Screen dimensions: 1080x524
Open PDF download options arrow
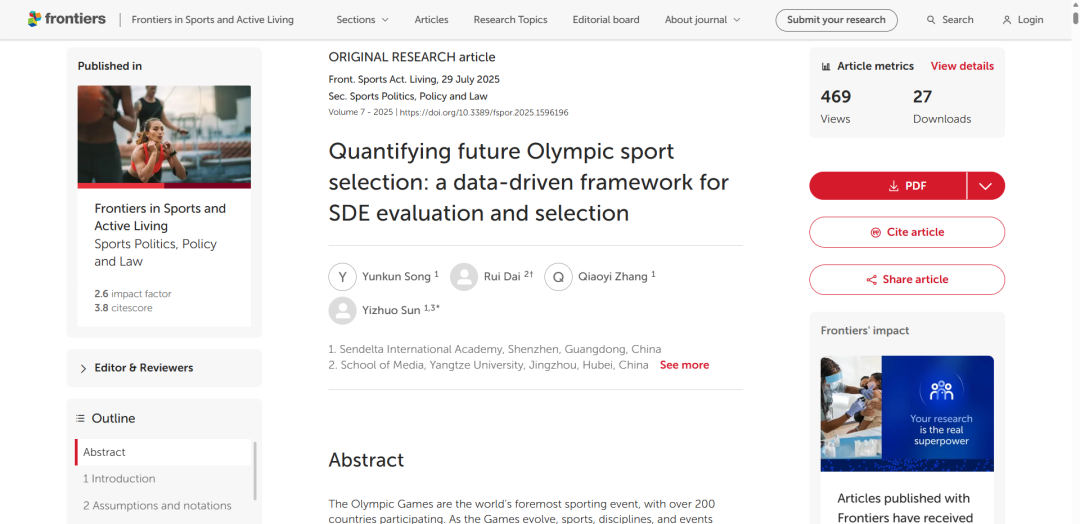985,186
